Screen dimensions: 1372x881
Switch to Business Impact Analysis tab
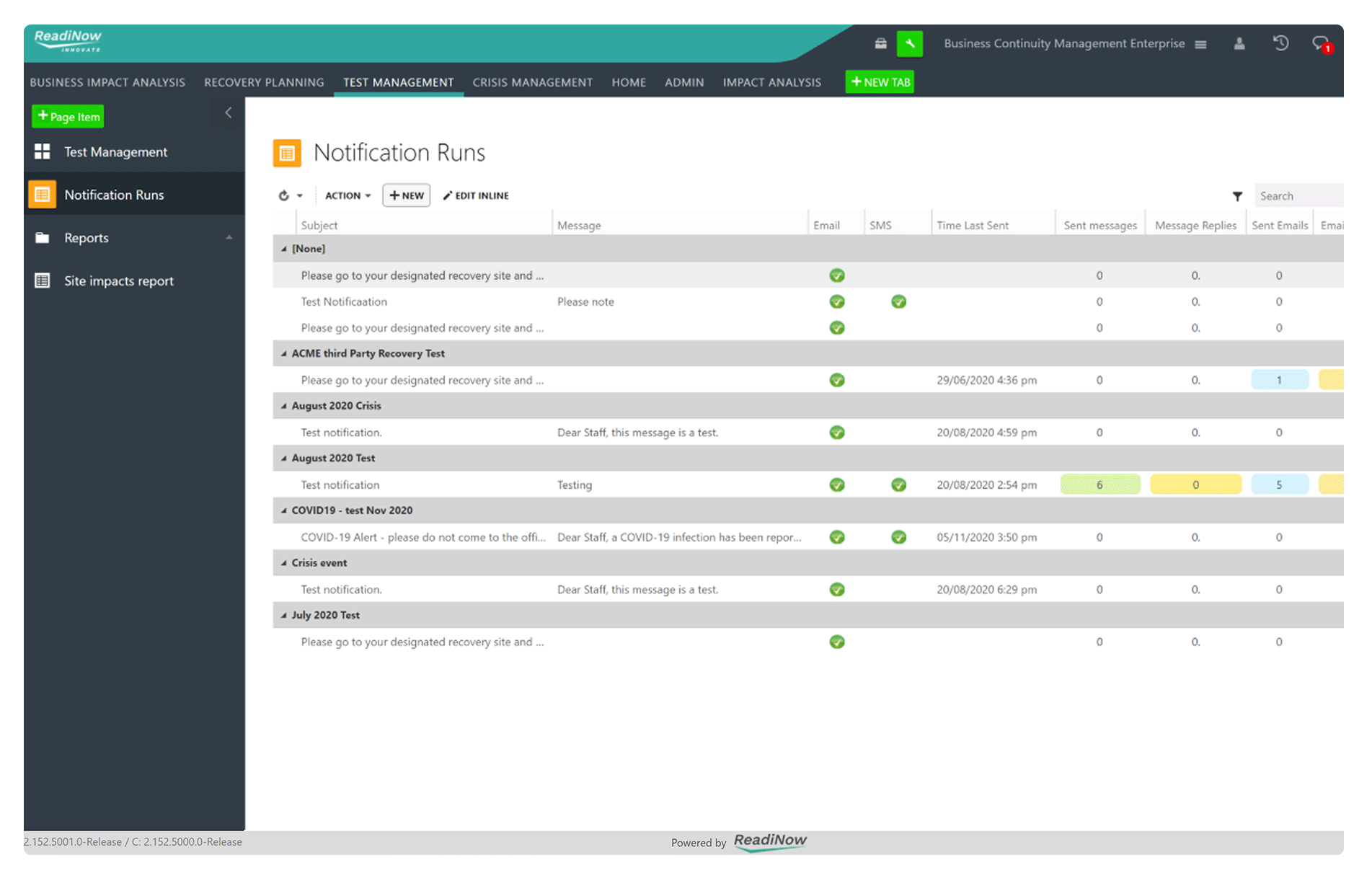(107, 82)
